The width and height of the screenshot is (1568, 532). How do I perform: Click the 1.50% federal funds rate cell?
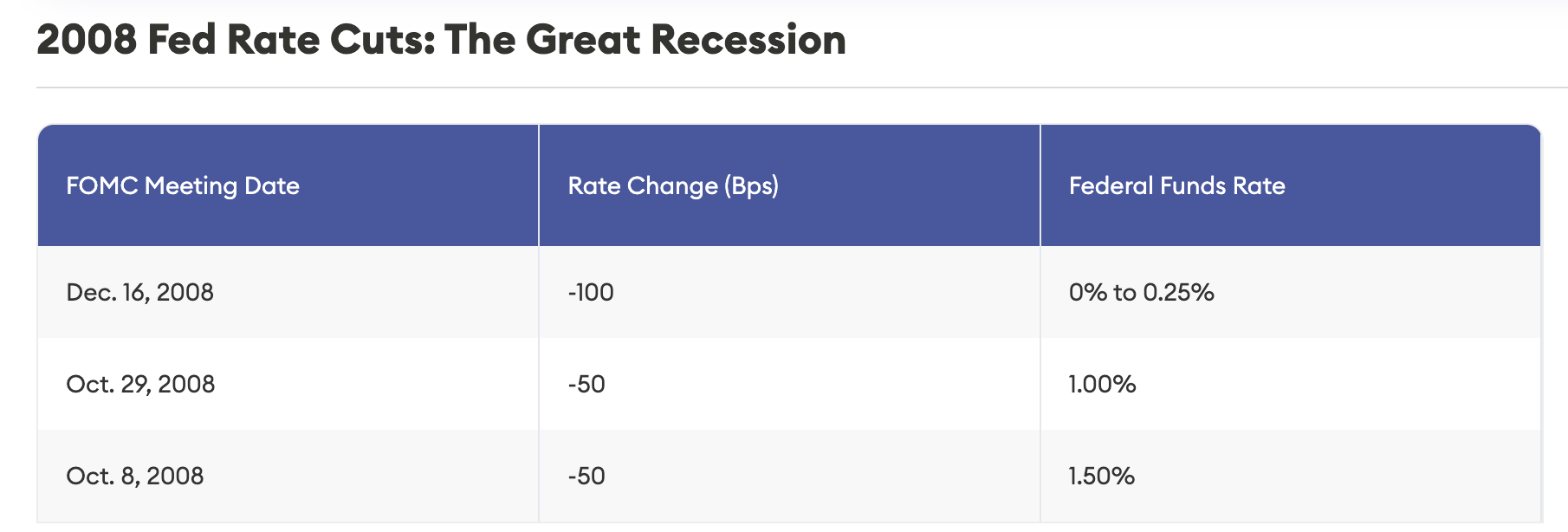(1101, 476)
